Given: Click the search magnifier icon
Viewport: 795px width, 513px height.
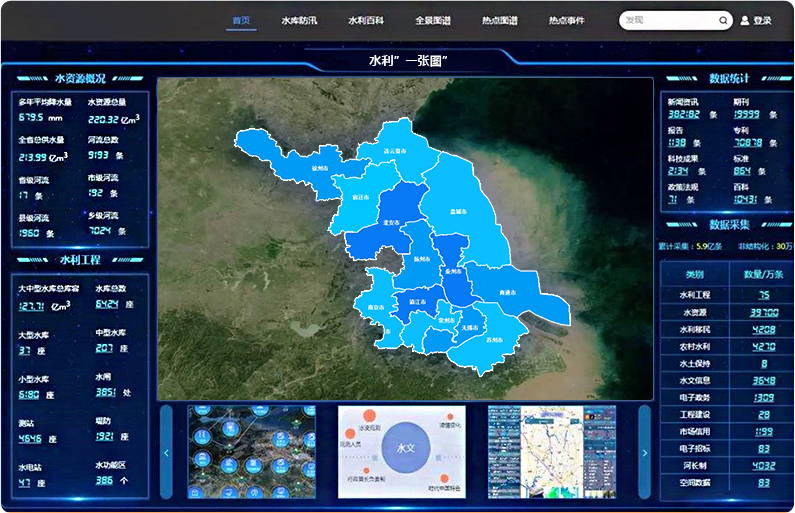Looking at the screenshot, I should (x=723, y=20).
